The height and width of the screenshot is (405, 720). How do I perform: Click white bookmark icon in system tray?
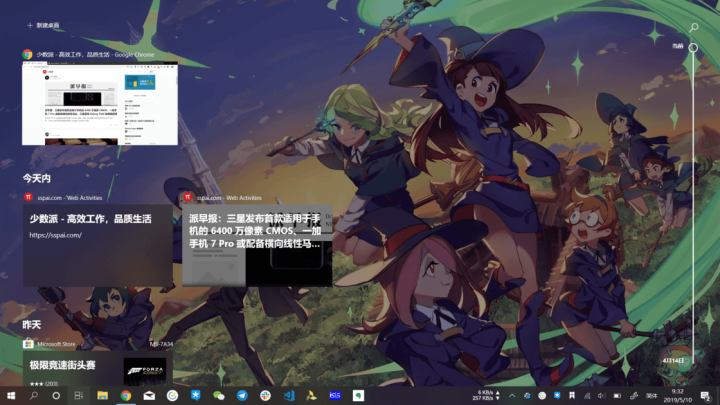point(572,396)
